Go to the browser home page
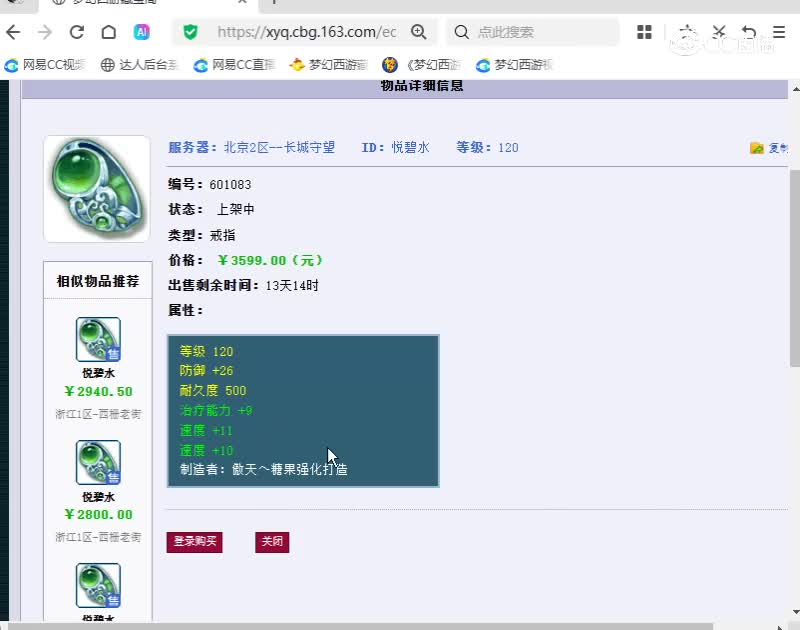This screenshot has width=800, height=630. pyautogui.click(x=109, y=32)
